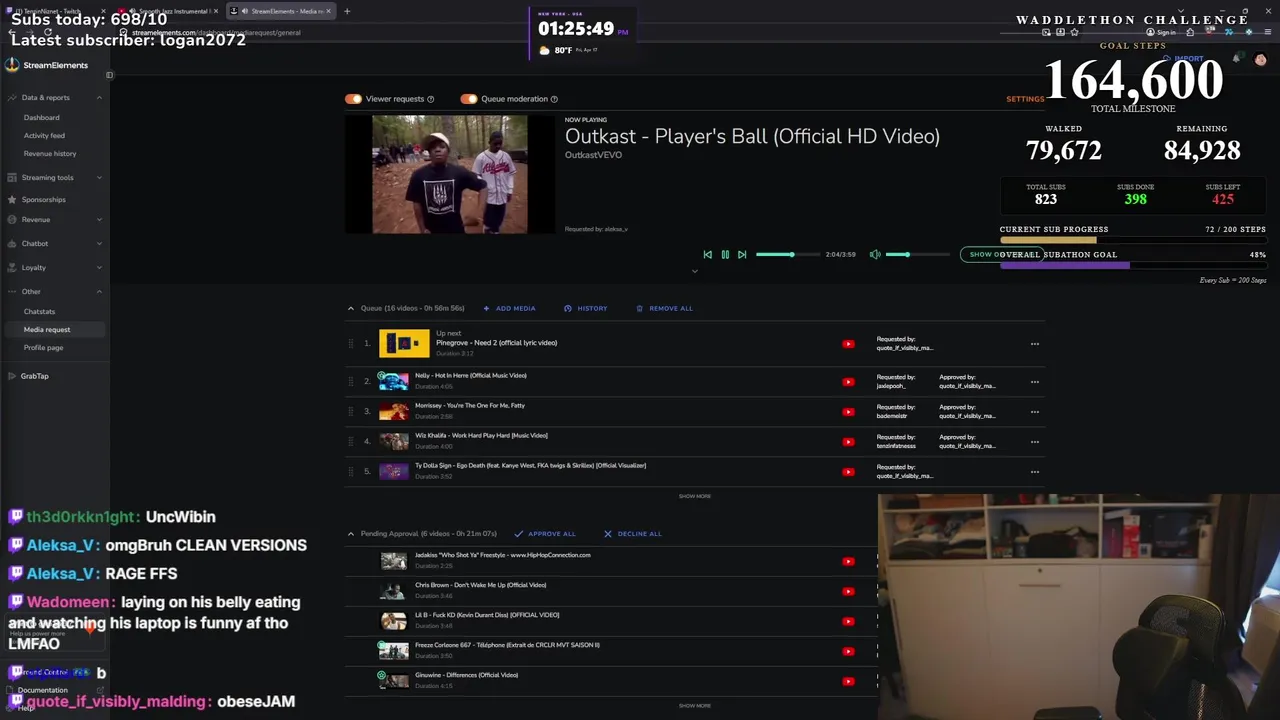Open media request Settings
1280x720 pixels.
coord(1025,99)
